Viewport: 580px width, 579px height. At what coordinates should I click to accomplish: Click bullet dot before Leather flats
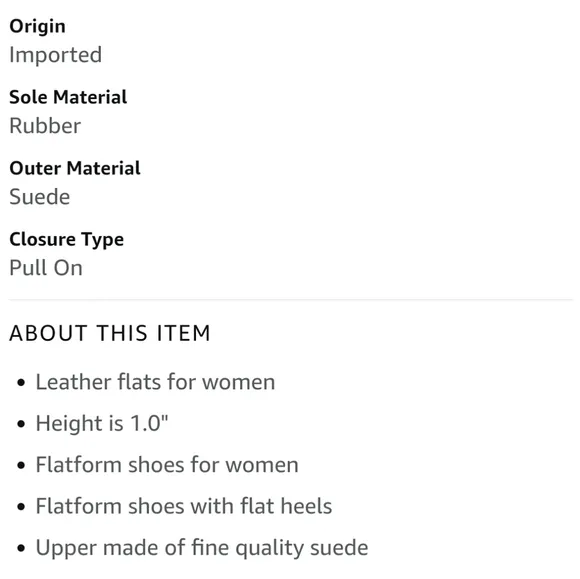click(x=21, y=383)
